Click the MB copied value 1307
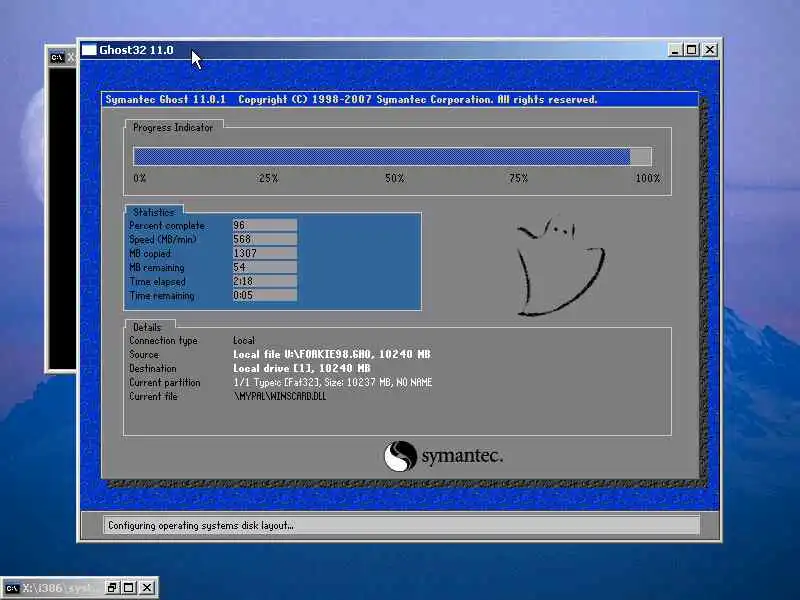The height and width of the screenshot is (600, 800). click(x=265, y=253)
